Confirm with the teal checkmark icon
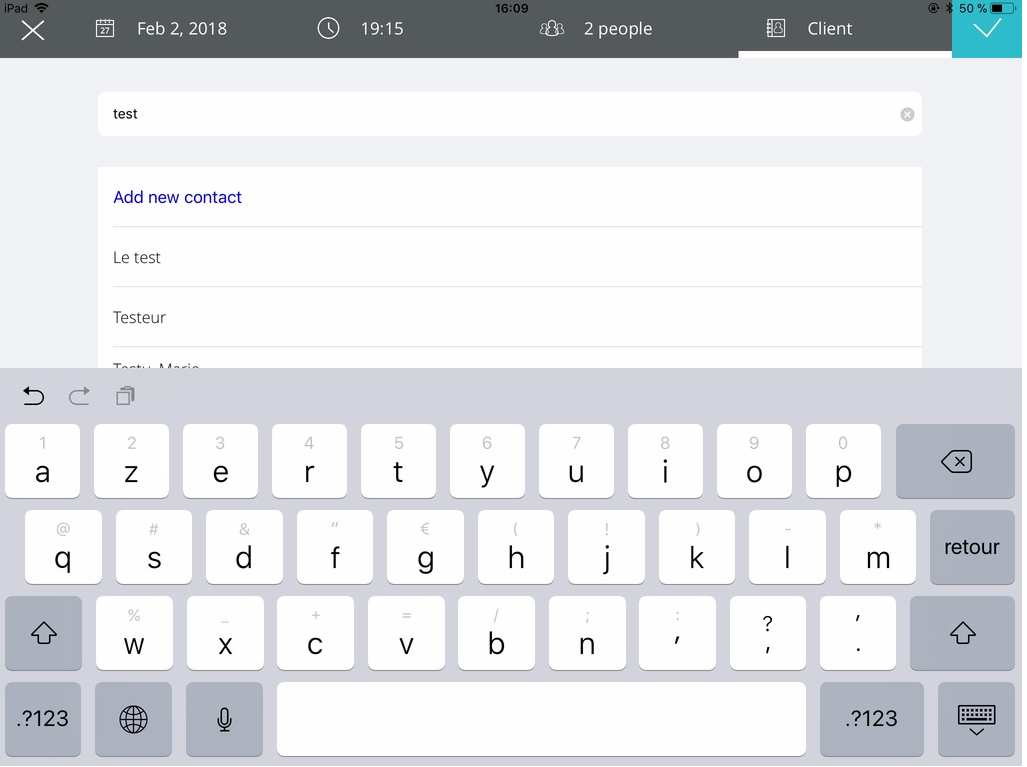The height and width of the screenshot is (767, 1027). point(986,29)
